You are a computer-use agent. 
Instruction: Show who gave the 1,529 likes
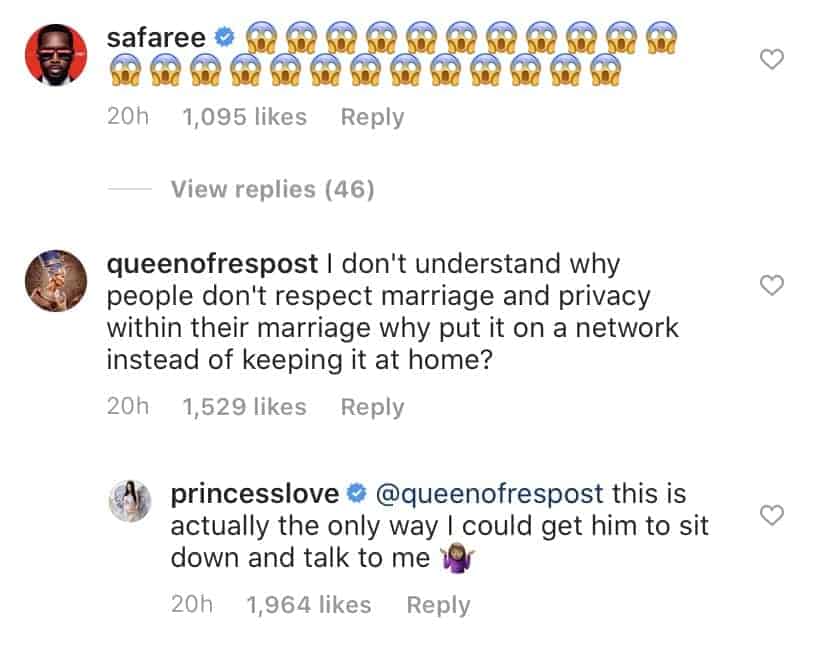click(244, 407)
